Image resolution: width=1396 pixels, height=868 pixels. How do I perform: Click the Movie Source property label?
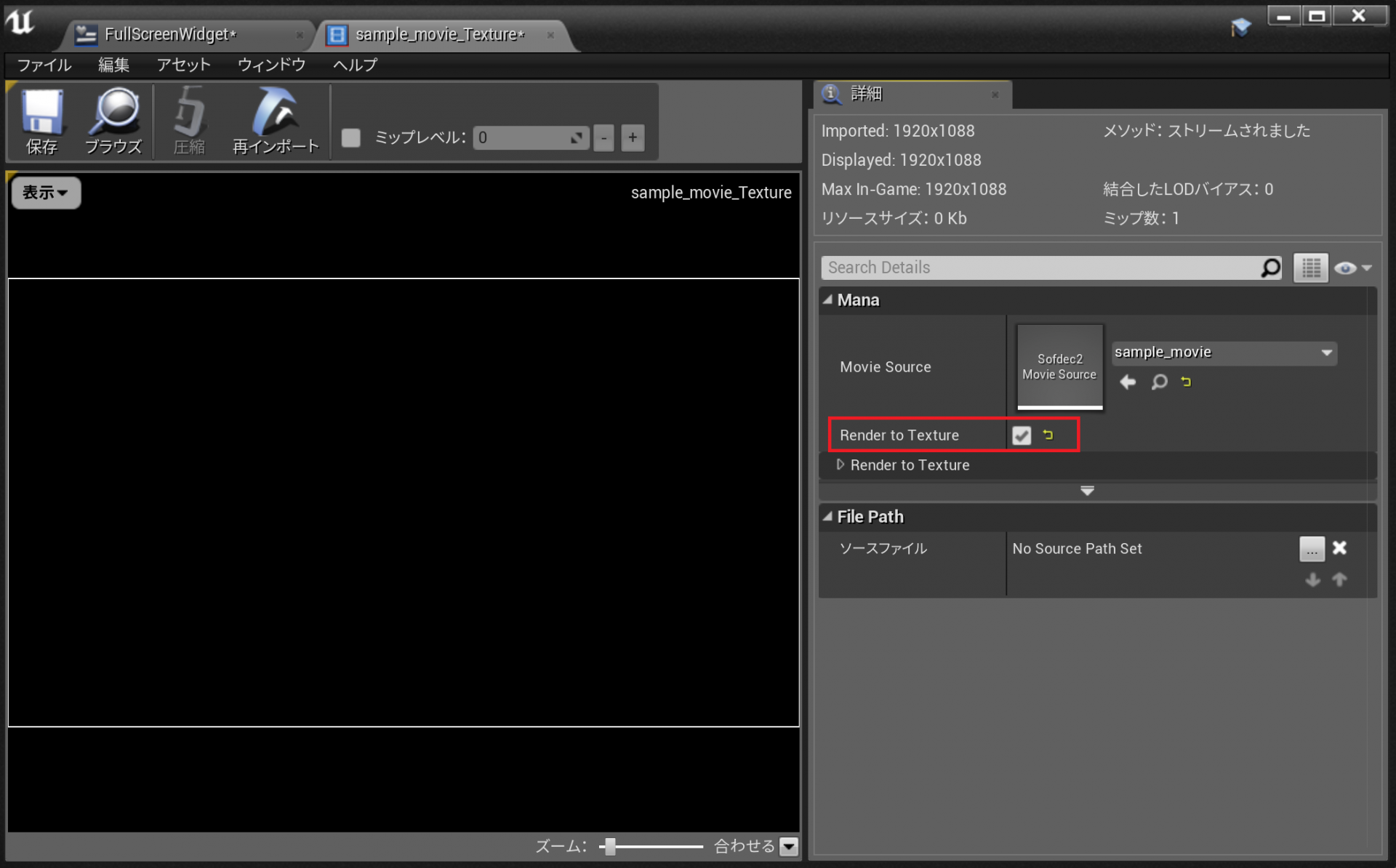click(x=886, y=367)
